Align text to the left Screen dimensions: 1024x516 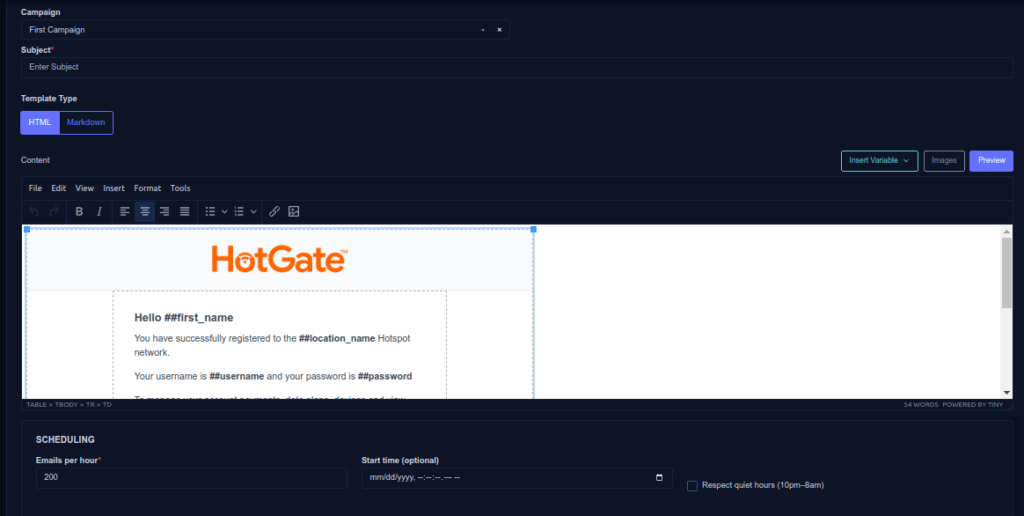125,212
